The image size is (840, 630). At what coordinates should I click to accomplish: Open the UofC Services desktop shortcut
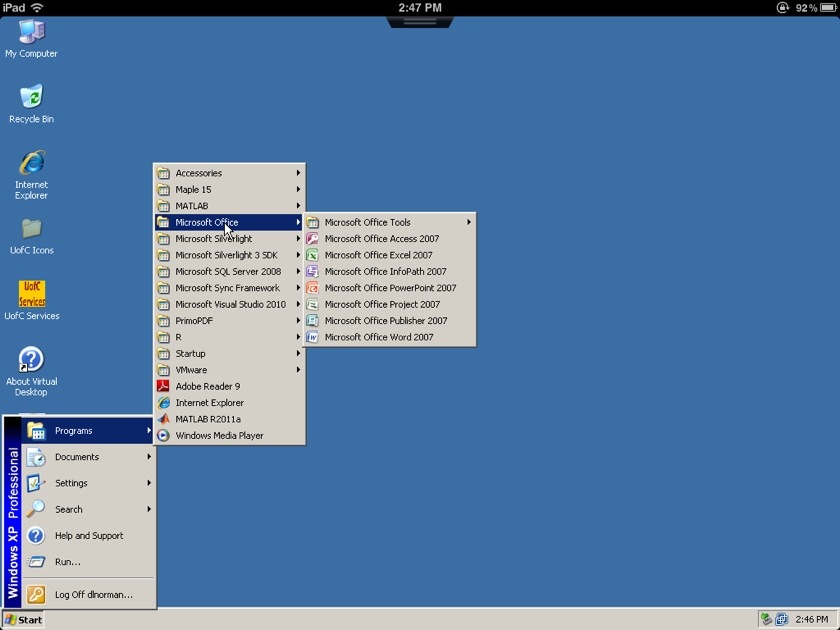click(31, 295)
